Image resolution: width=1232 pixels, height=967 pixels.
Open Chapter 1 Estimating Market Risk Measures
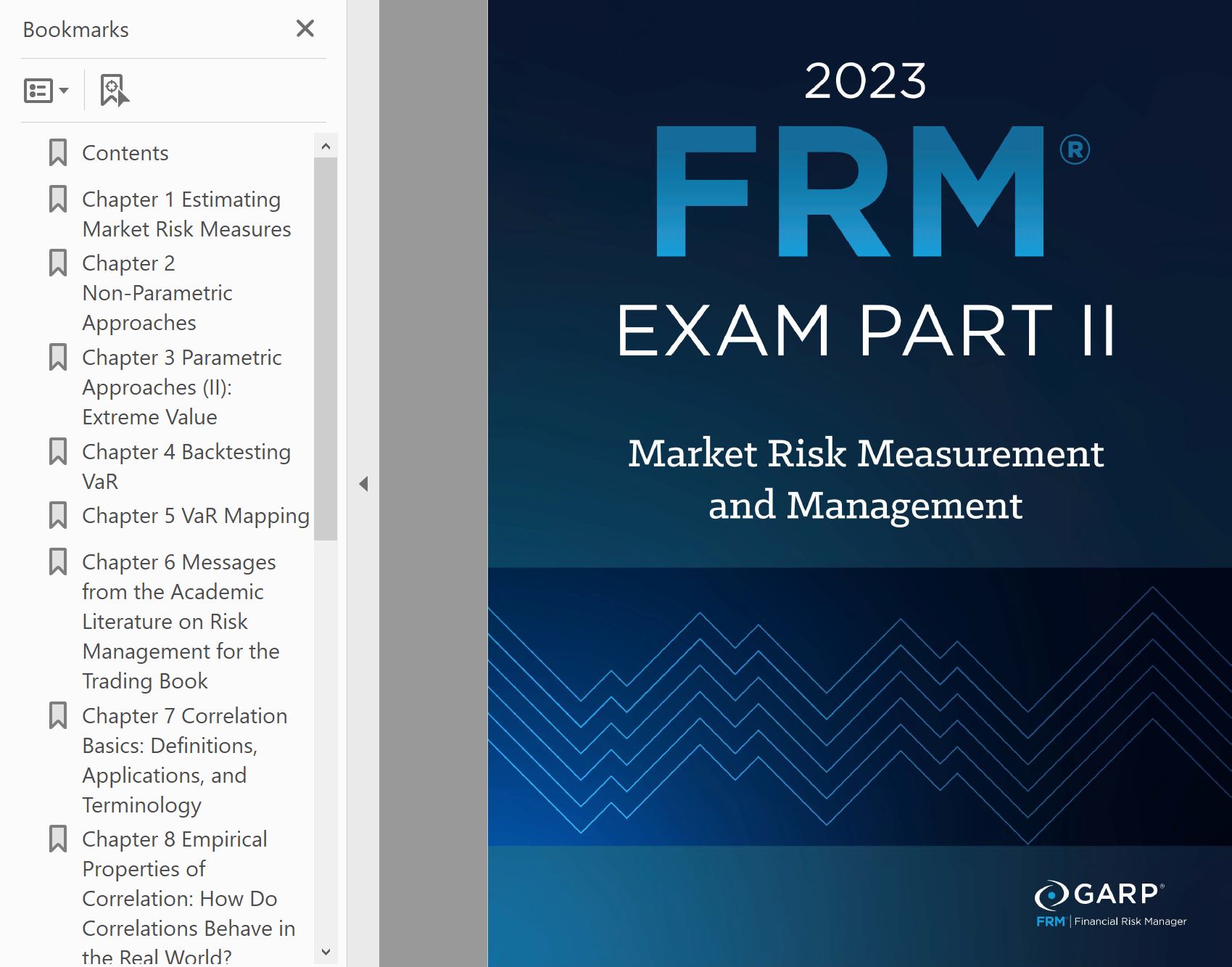[186, 214]
